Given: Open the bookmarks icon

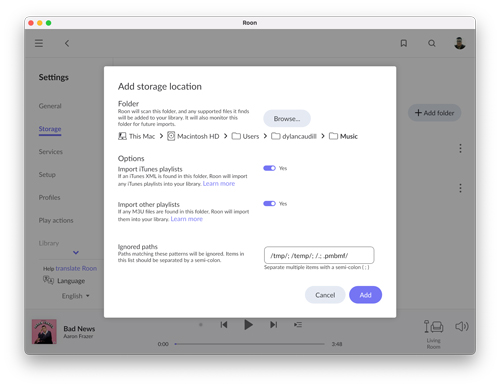Looking at the screenshot, I should pyautogui.click(x=404, y=43).
